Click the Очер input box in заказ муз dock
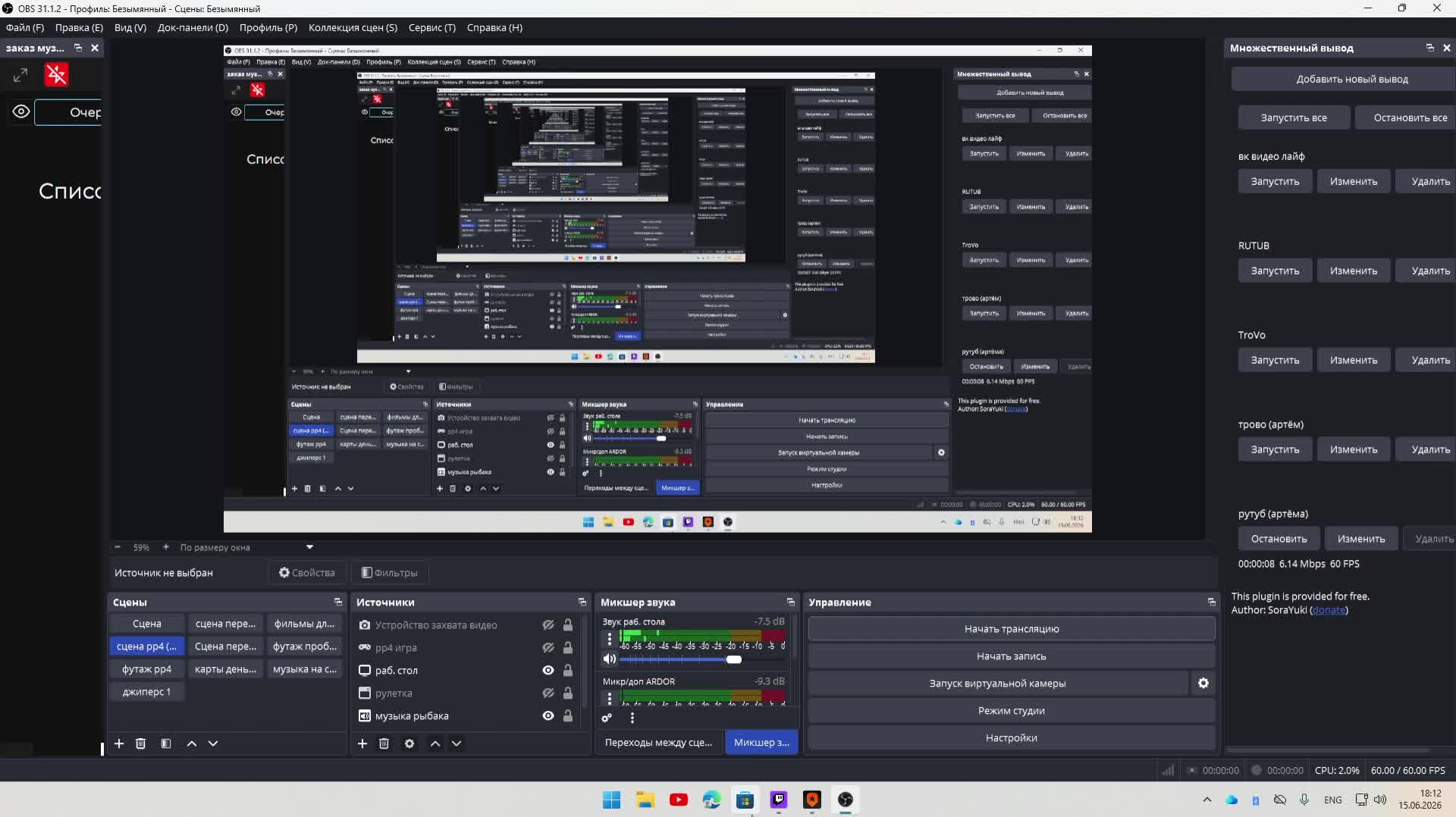 [x=68, y=112]
